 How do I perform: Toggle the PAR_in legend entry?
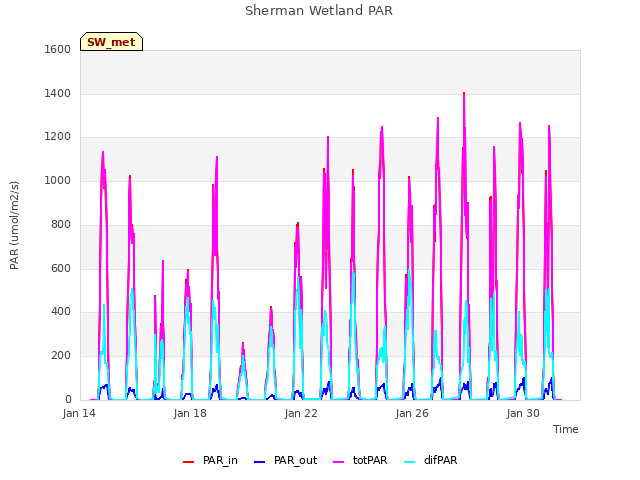coord(210,460)
